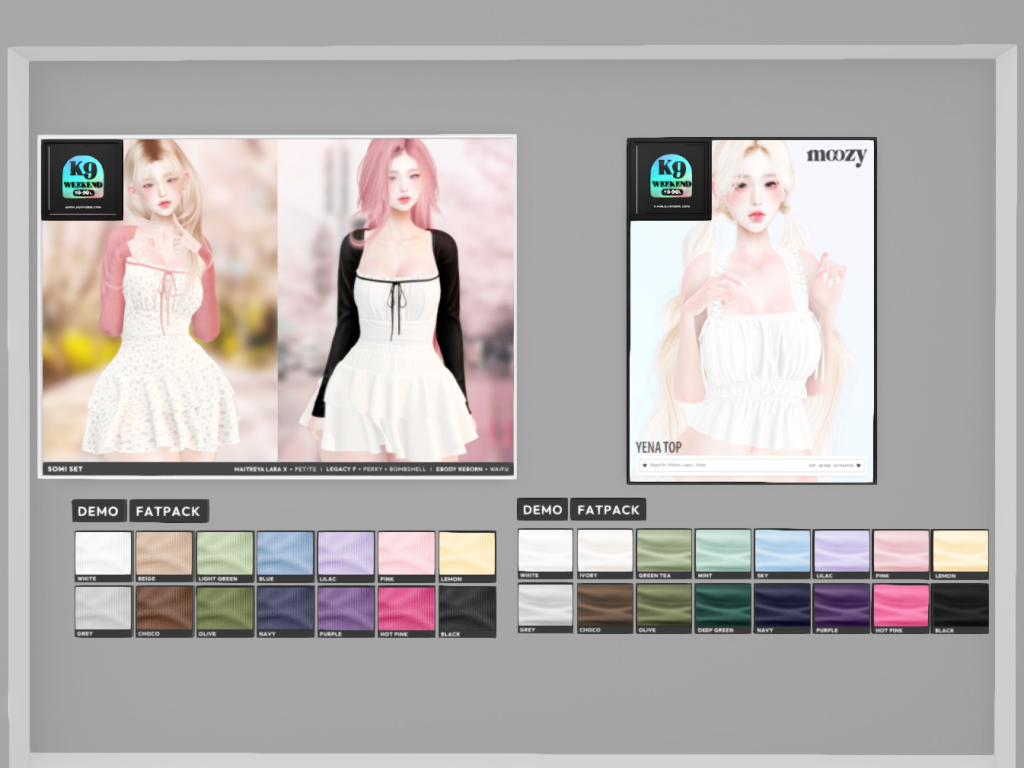Pick the Navy swatch under Yena Top
1024x768 pixels.
tap(782, 605)
